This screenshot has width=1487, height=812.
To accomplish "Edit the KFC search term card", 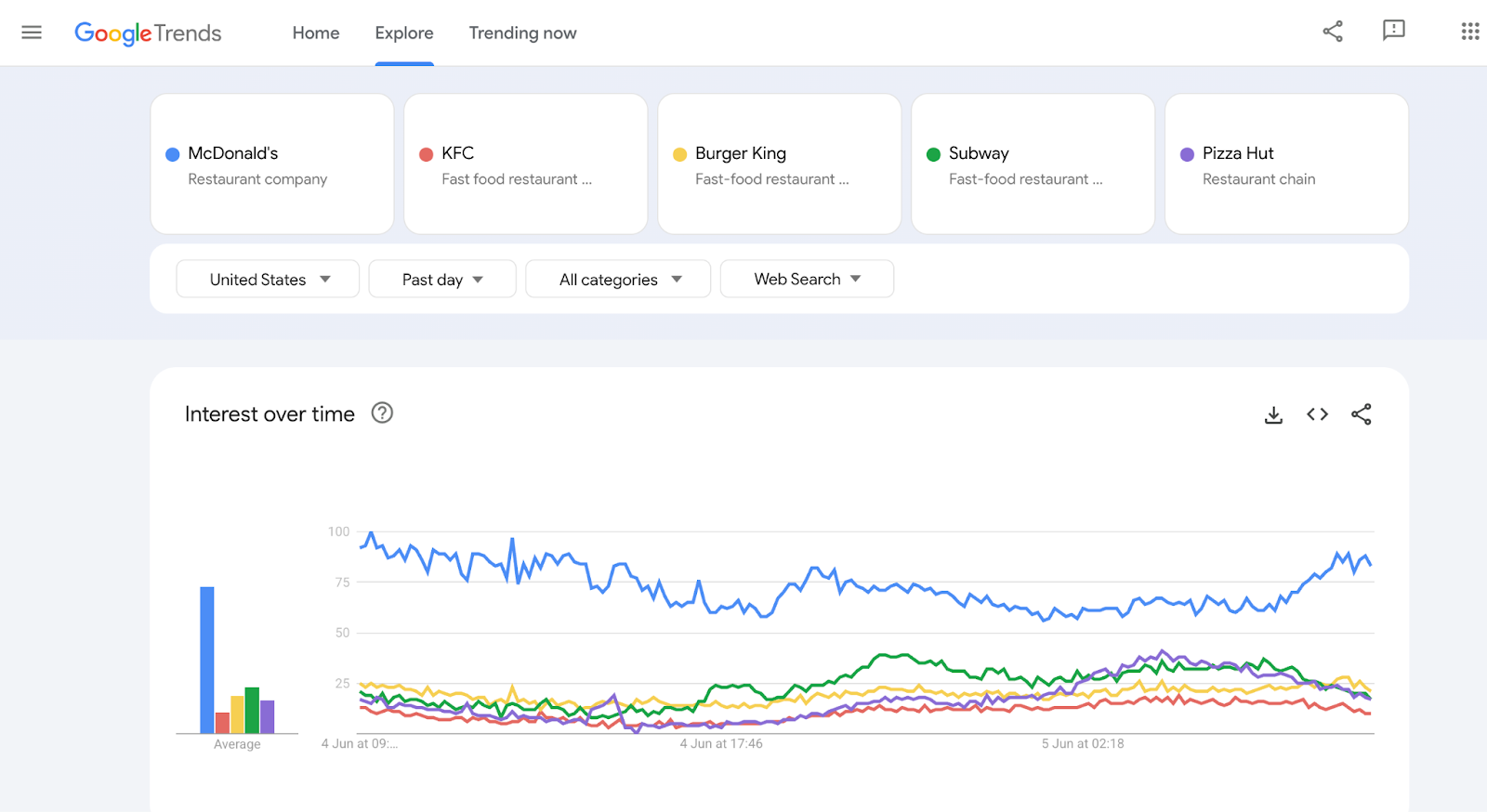I will click(526, 164).
